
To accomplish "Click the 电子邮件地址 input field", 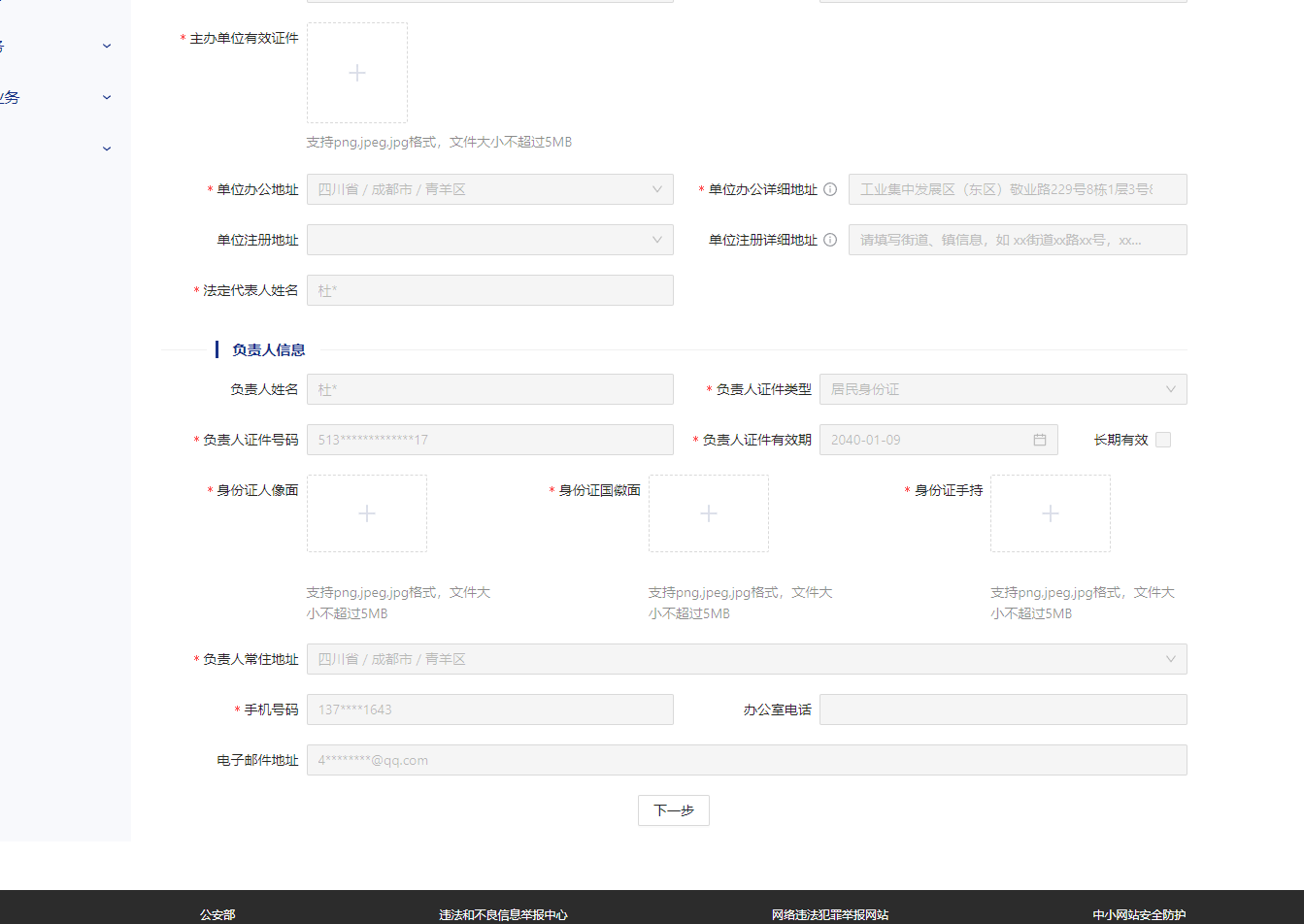I will [x=747, y=760].
